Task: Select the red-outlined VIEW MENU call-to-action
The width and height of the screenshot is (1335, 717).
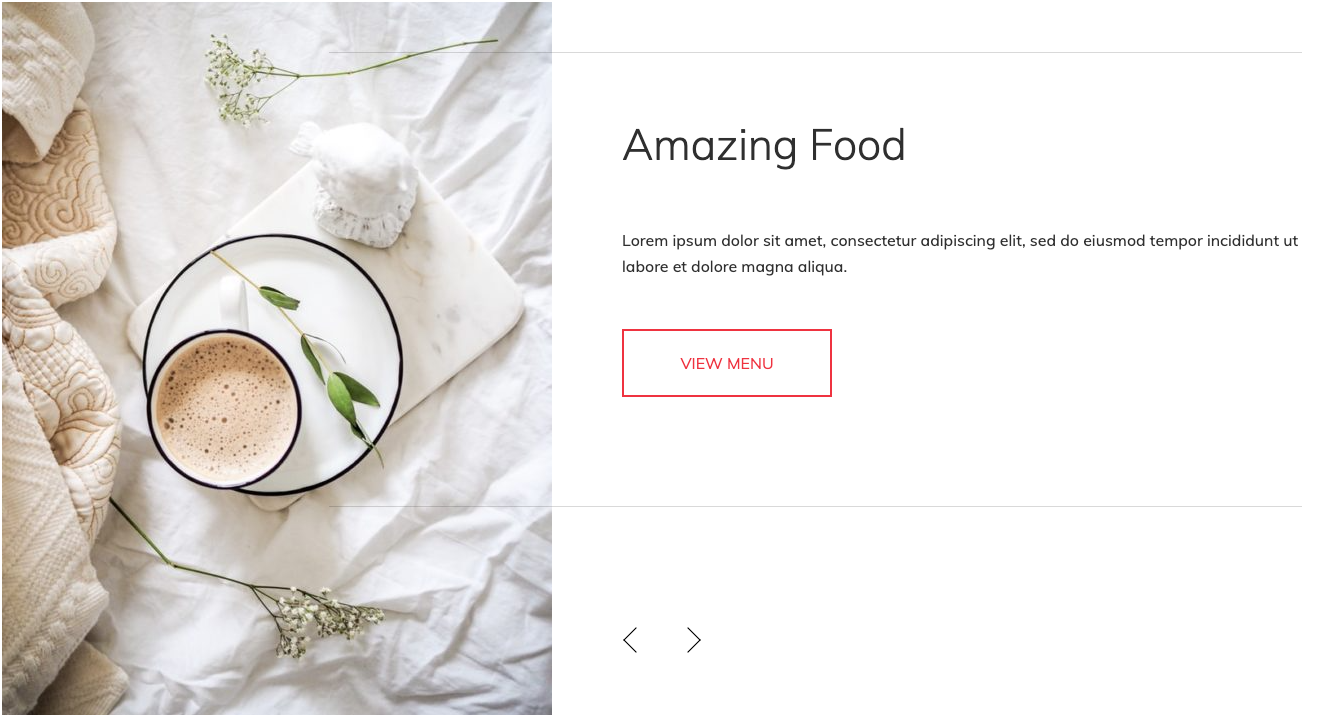Action: pos(727,363)
